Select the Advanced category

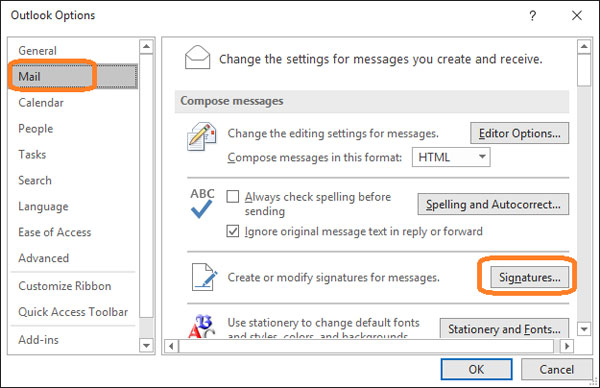(x=44, y=258)
